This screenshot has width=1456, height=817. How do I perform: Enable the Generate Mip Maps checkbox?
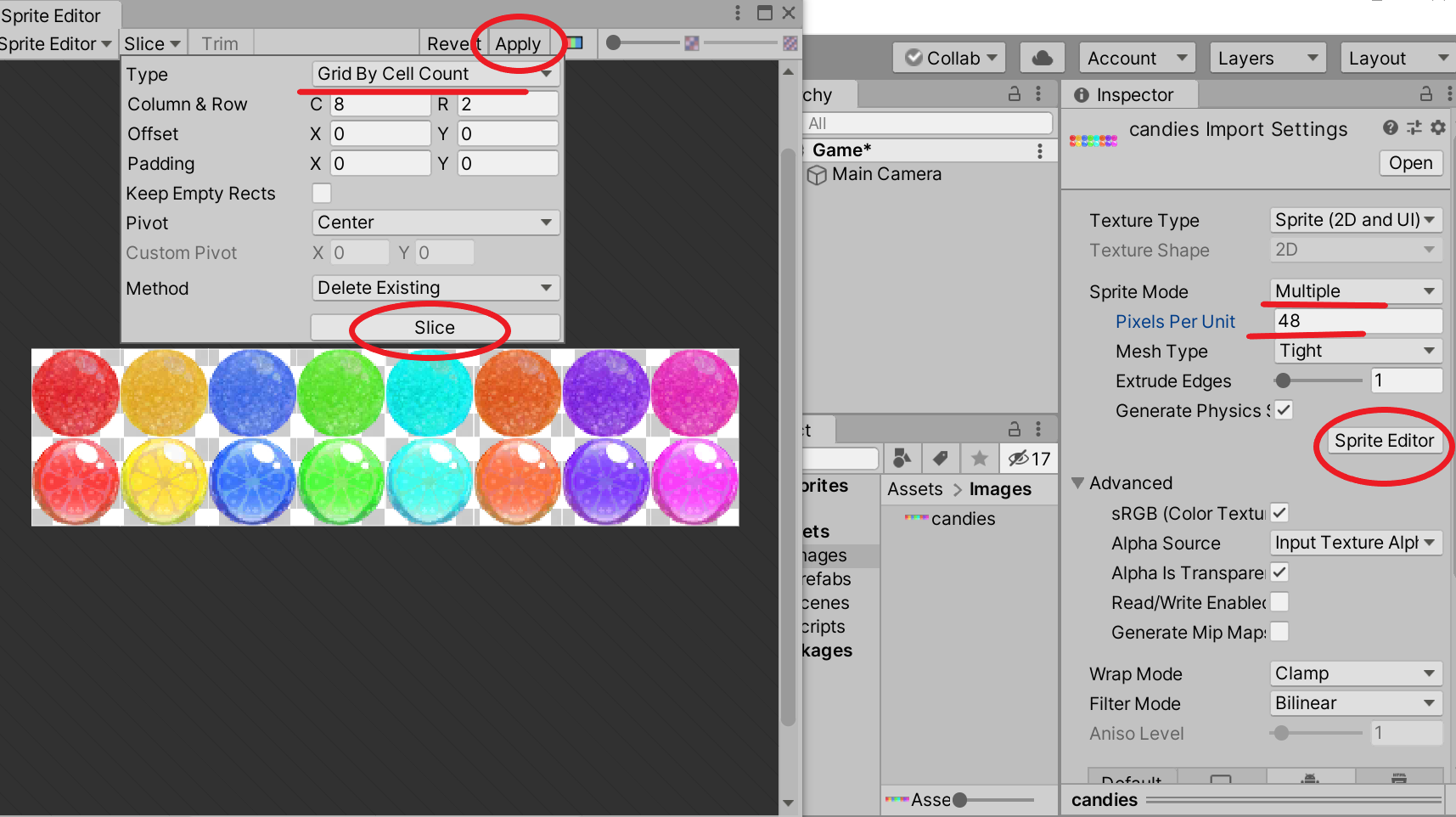pos(1279,632)
